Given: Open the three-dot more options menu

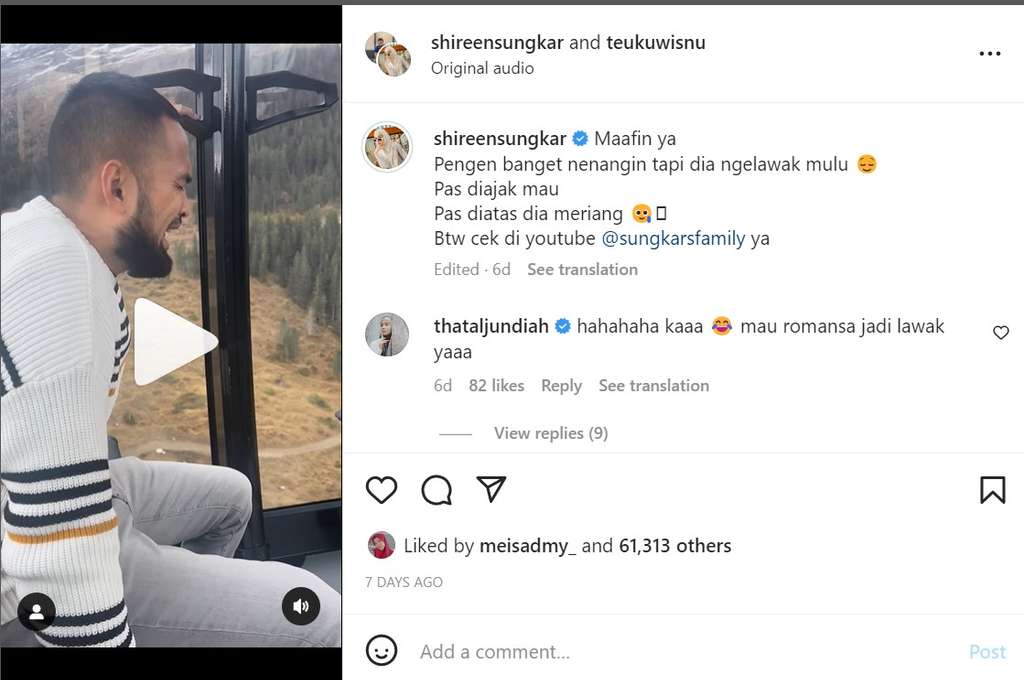Looking at the screenshot, I should 990,54.
